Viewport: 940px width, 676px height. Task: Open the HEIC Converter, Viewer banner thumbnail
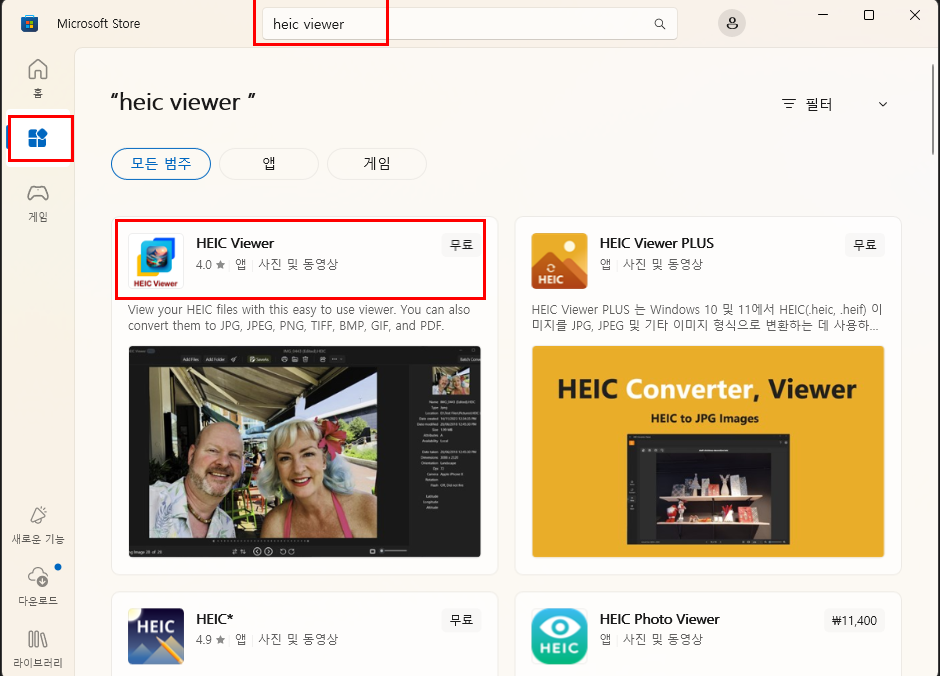708,451
